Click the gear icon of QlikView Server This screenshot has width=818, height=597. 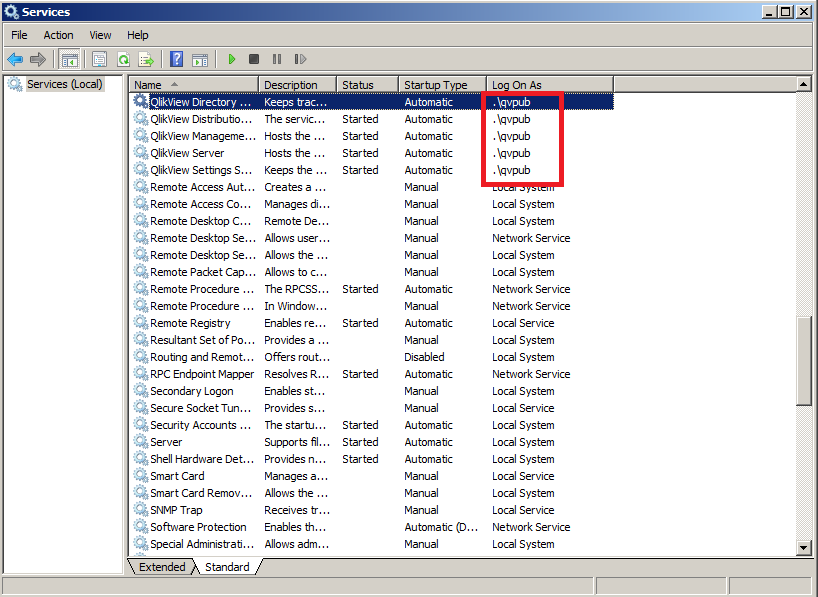[x=140, y=152]
